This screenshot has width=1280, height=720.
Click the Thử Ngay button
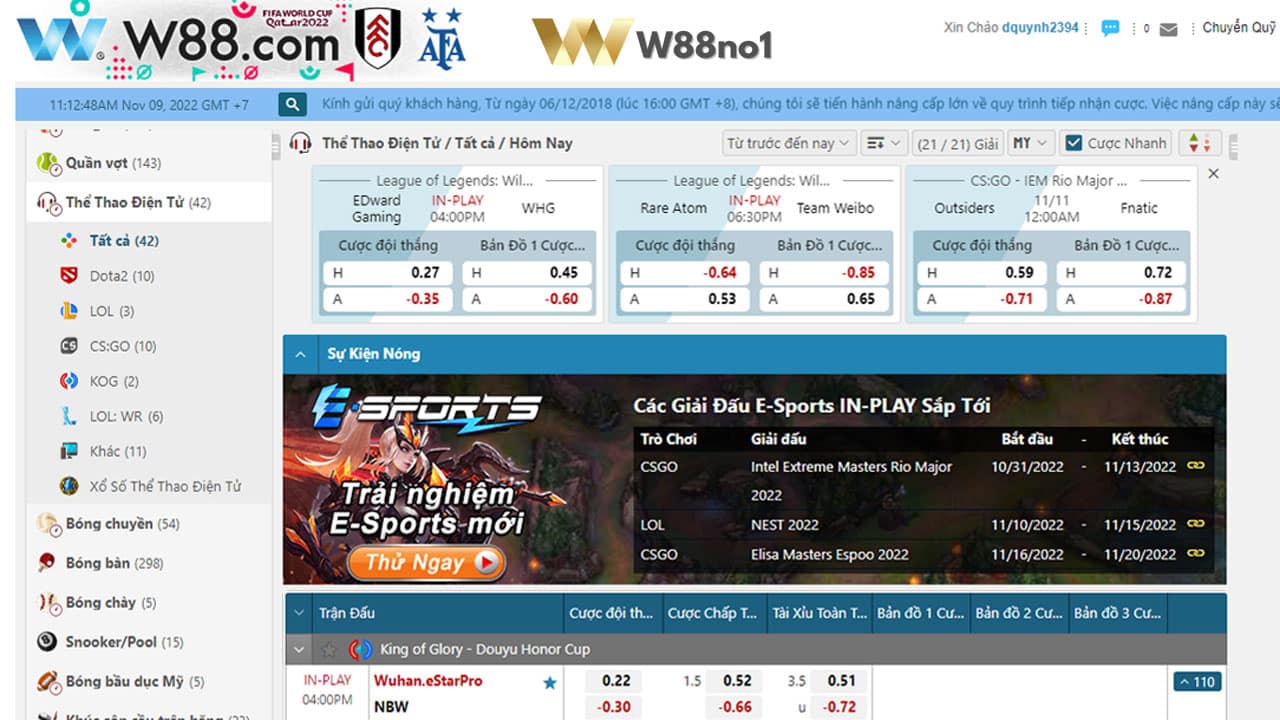424,563
